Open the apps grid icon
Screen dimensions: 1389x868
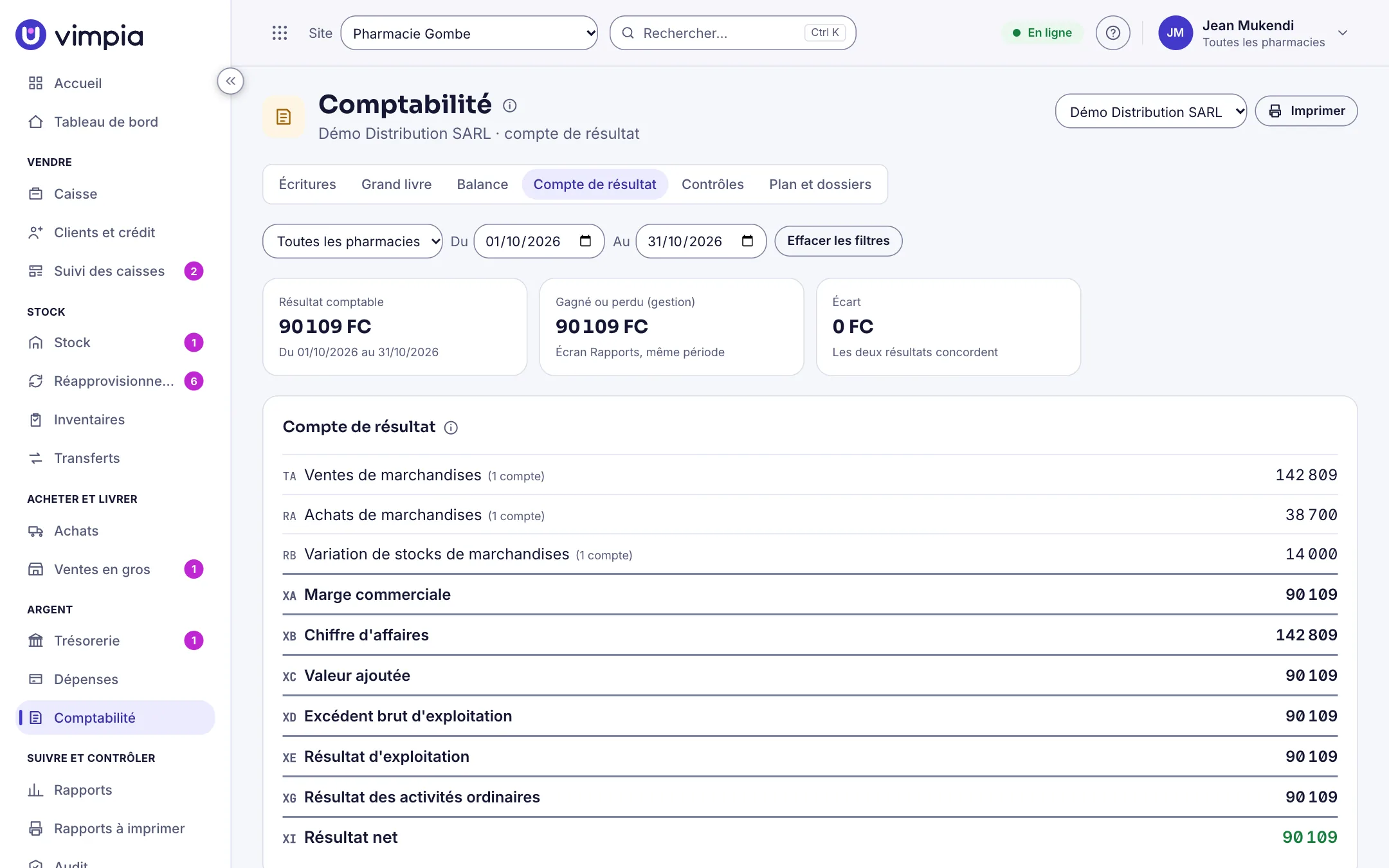(279, 33)
